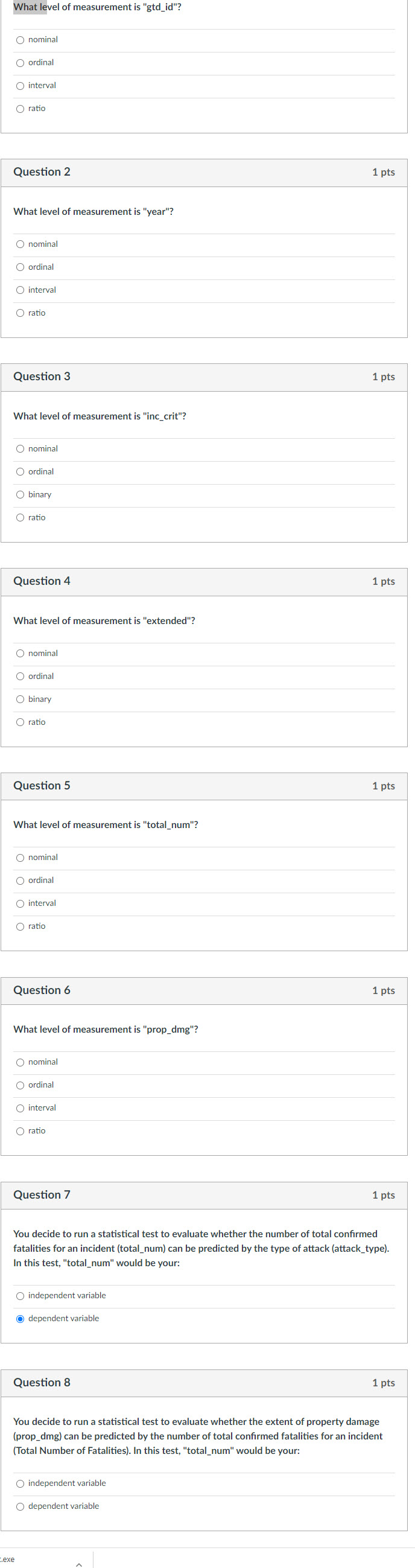
Task: Choose "ordinal" for the "extended" question
Action: (x=20, y=675)
